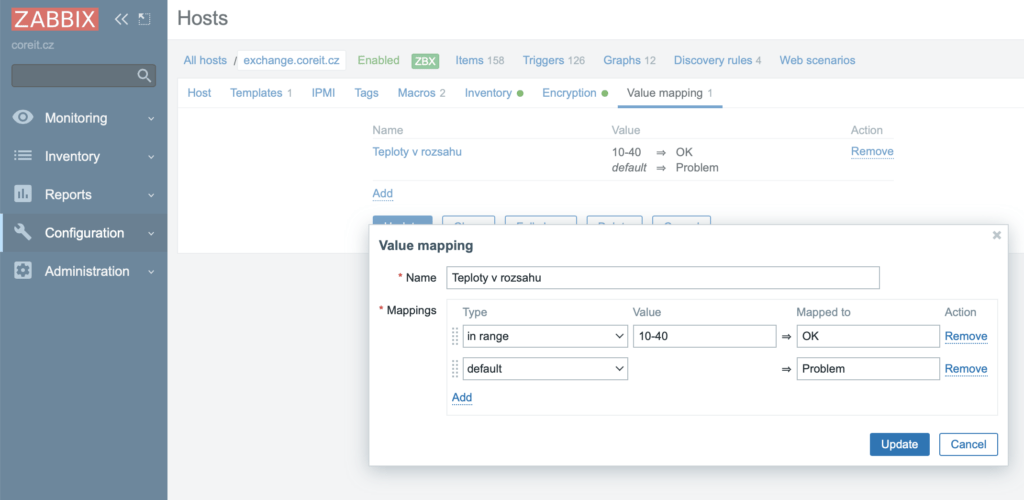Viewport: 1024px width, 500px height.
Task: Click the Name field 'Teploty v rozsahu'
Action: click(663, 277)
